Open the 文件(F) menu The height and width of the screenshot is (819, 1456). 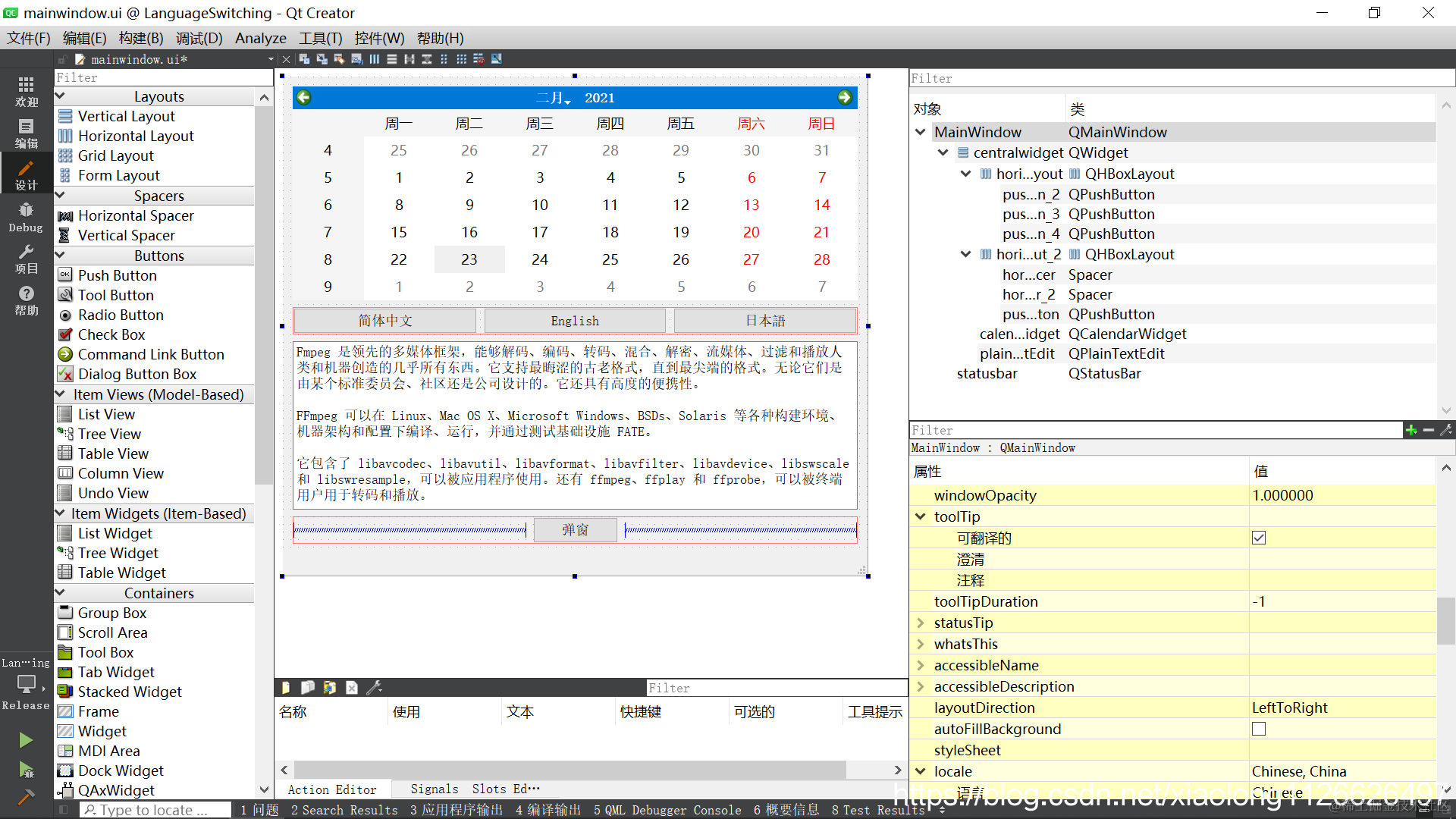(28, 38)
